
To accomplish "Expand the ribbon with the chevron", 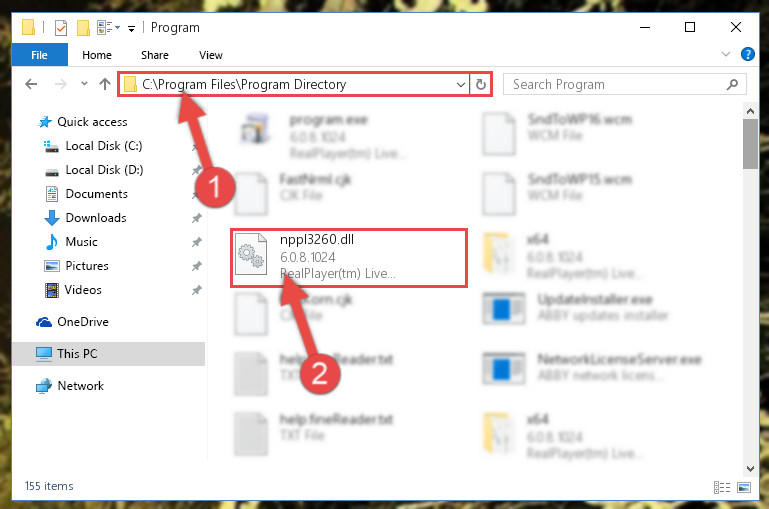I will coord(726,54).
